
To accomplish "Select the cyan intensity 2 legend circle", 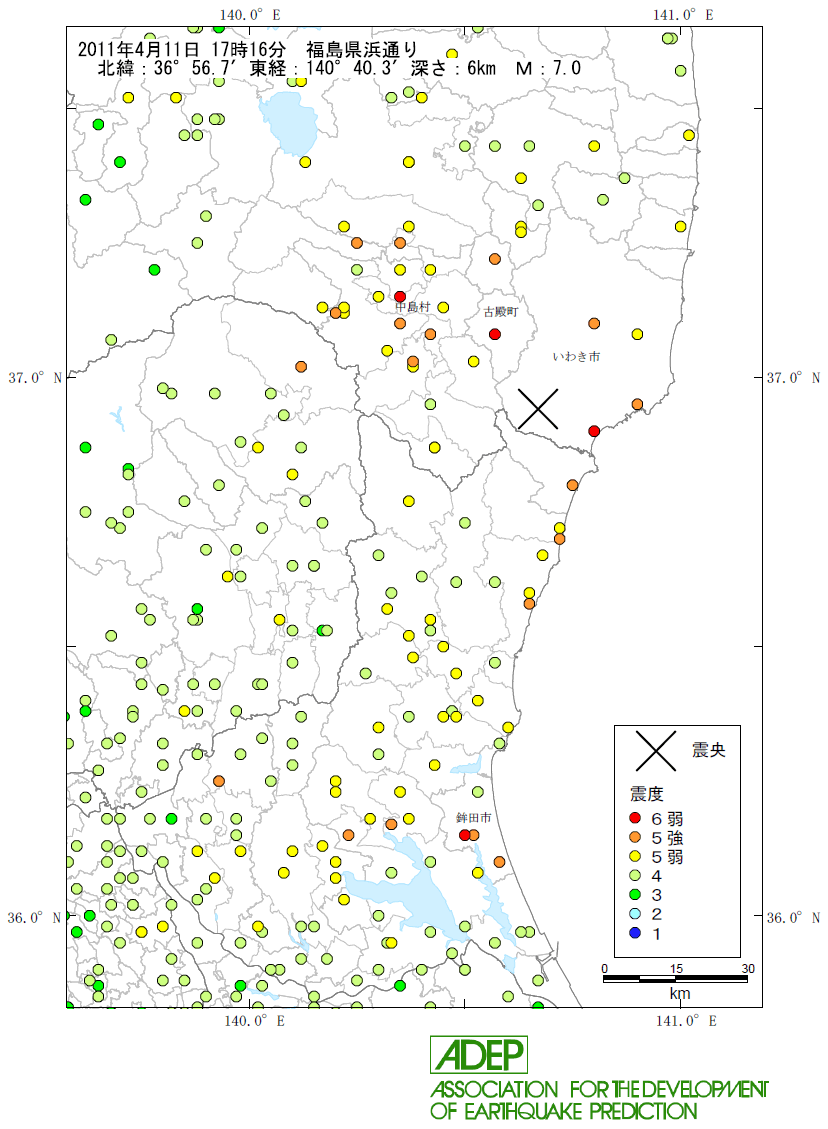I will coord(635,914).
